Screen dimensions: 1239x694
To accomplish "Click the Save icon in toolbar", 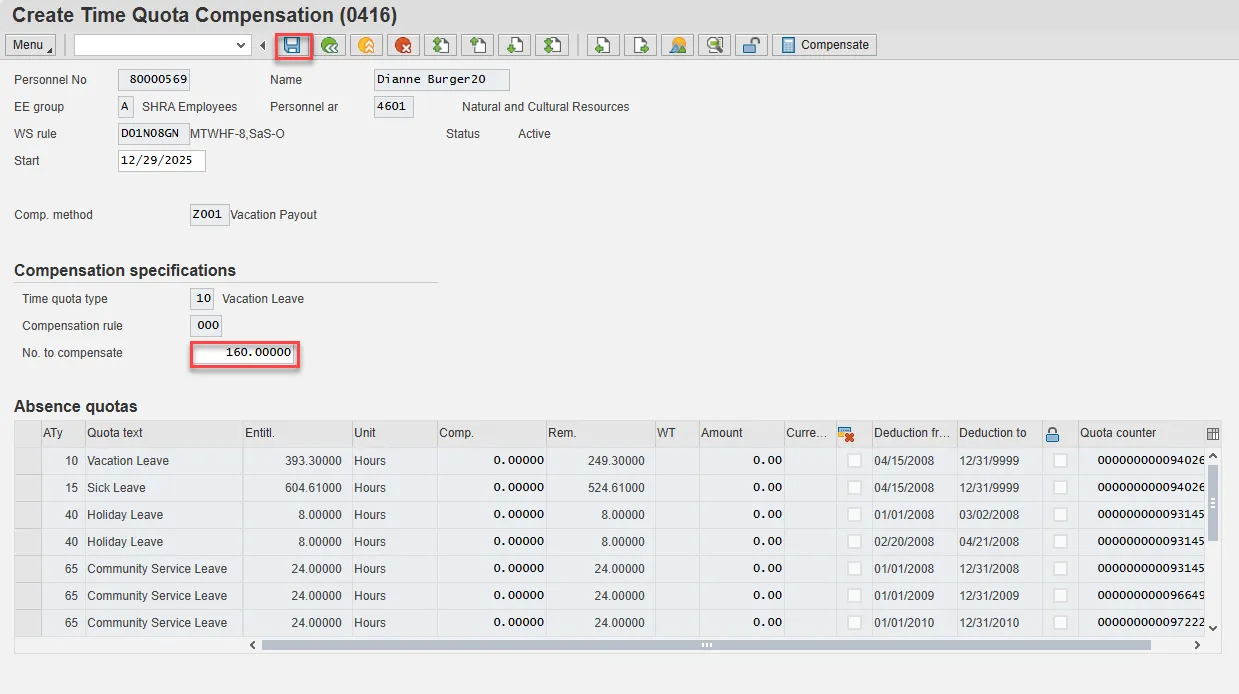I will (293, 45).
